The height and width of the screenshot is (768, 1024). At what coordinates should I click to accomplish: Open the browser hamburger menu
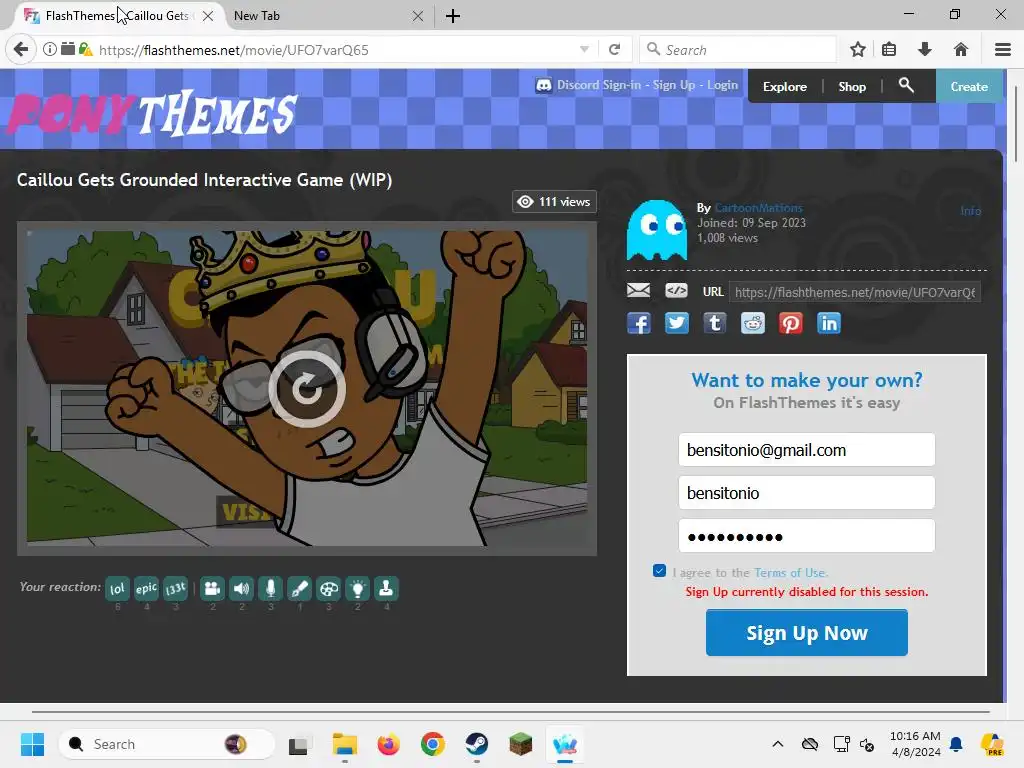click(x=1003, y=50)
